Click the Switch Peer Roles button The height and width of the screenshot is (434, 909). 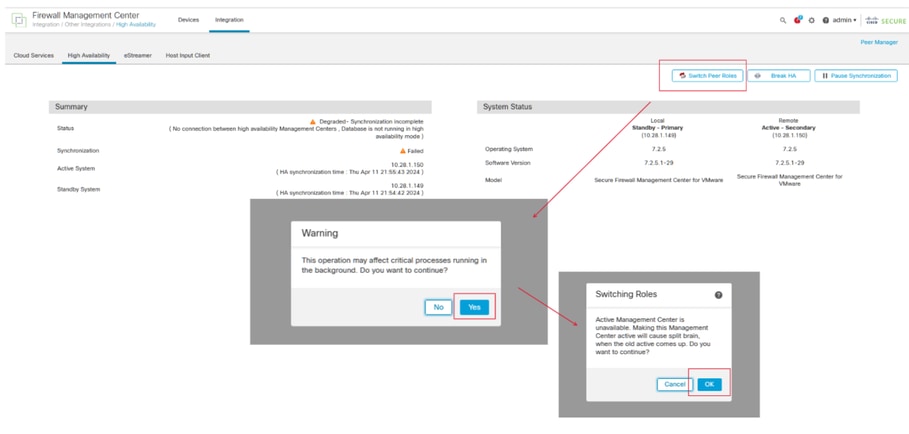click(708, 76)
